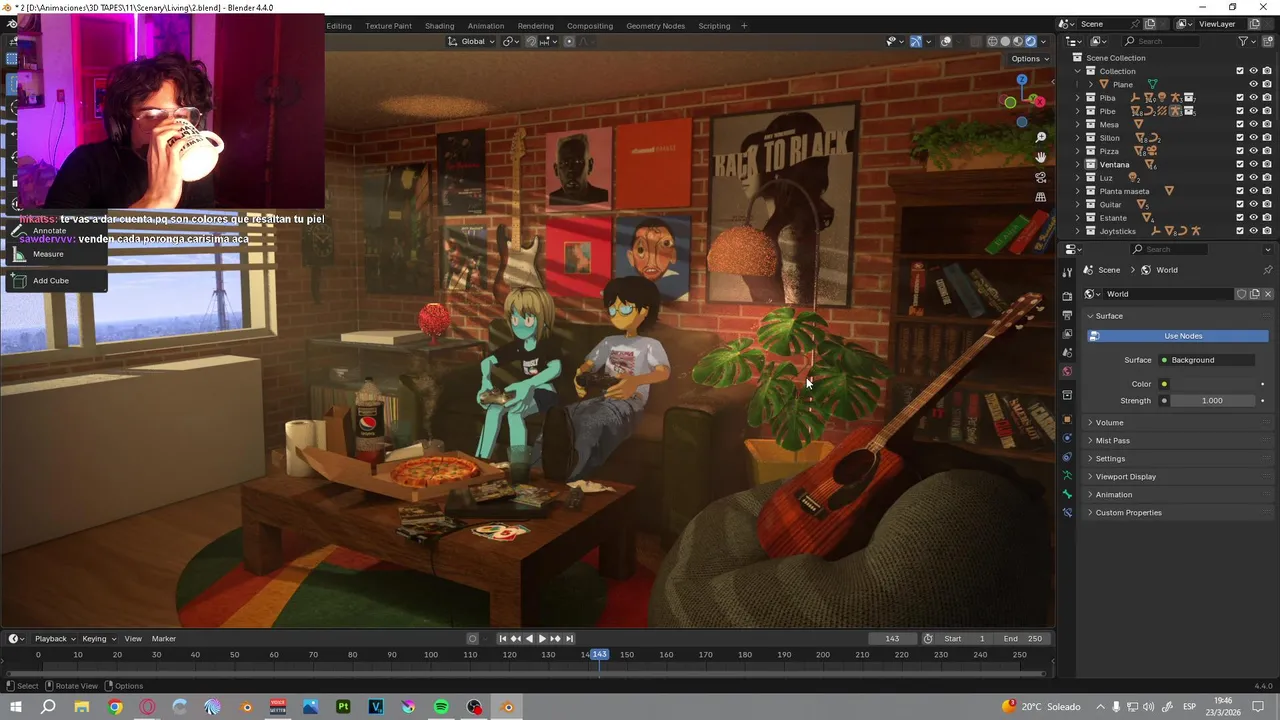The image size is (1280, 720).
Task: Open the View Layer properties tab
Action: click(x=1067, y=334)
